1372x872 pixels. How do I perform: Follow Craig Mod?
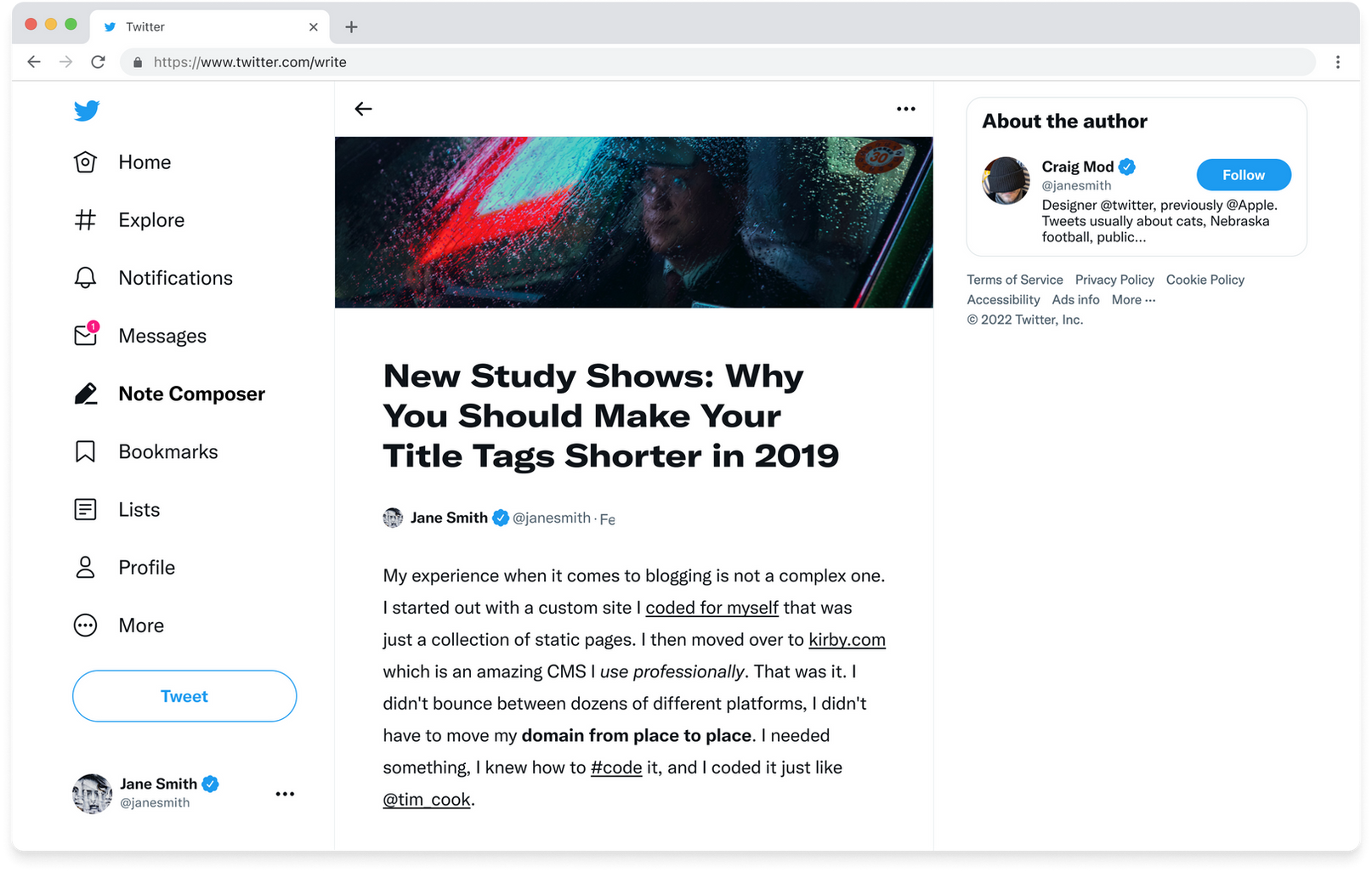(1243, 175)
